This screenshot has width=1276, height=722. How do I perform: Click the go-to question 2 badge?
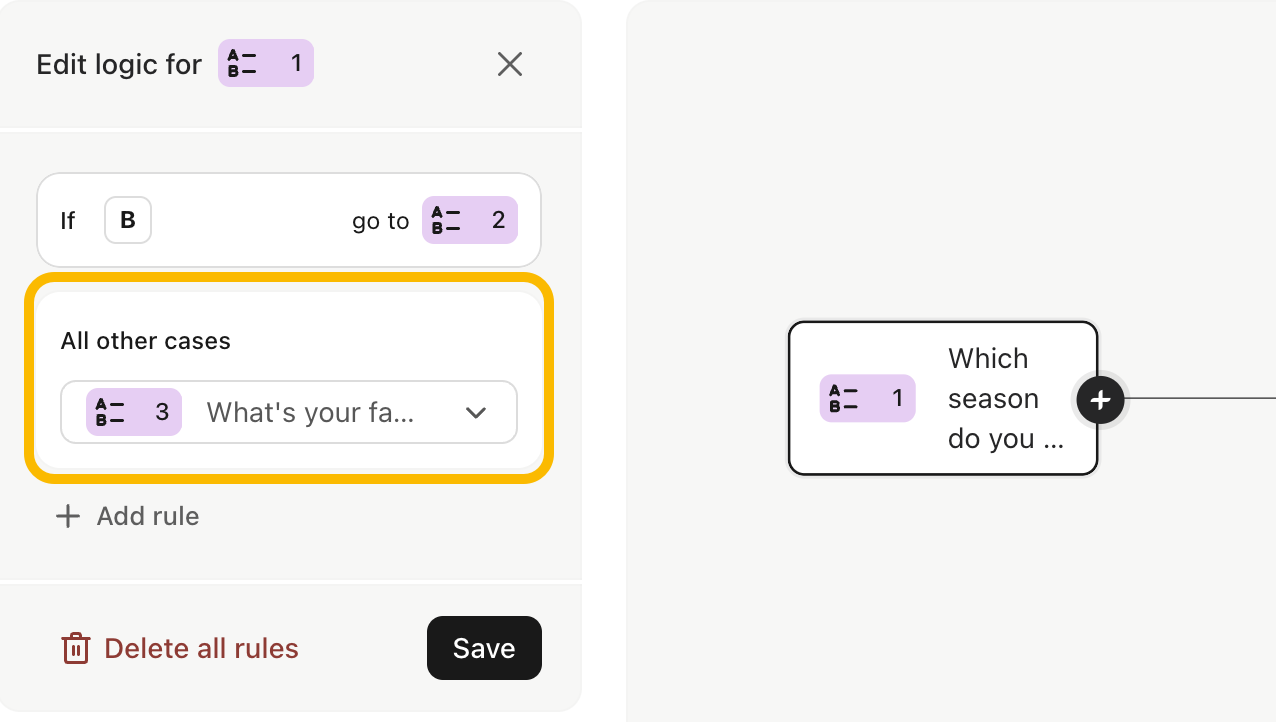[x=470, y=220]
